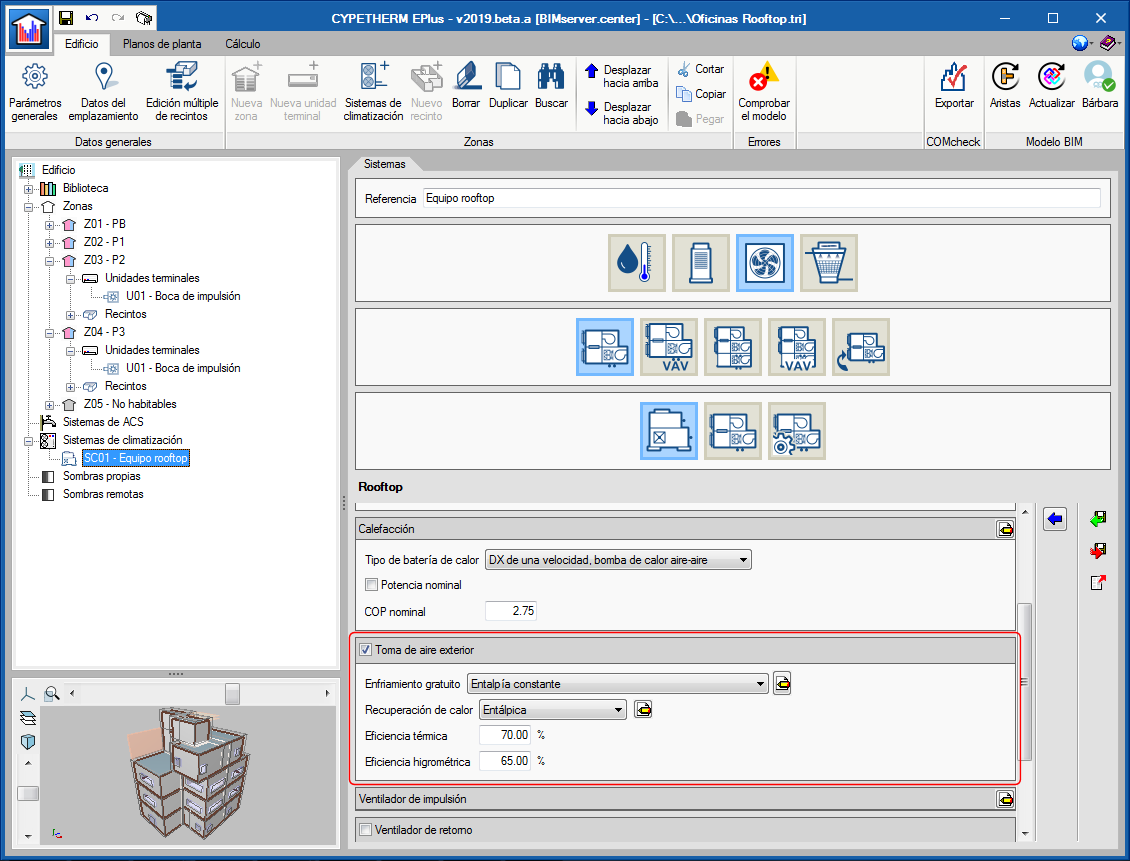Select Sombras remotas item
This screenshot has height=861, width=1130.
[x=103, y=494]
